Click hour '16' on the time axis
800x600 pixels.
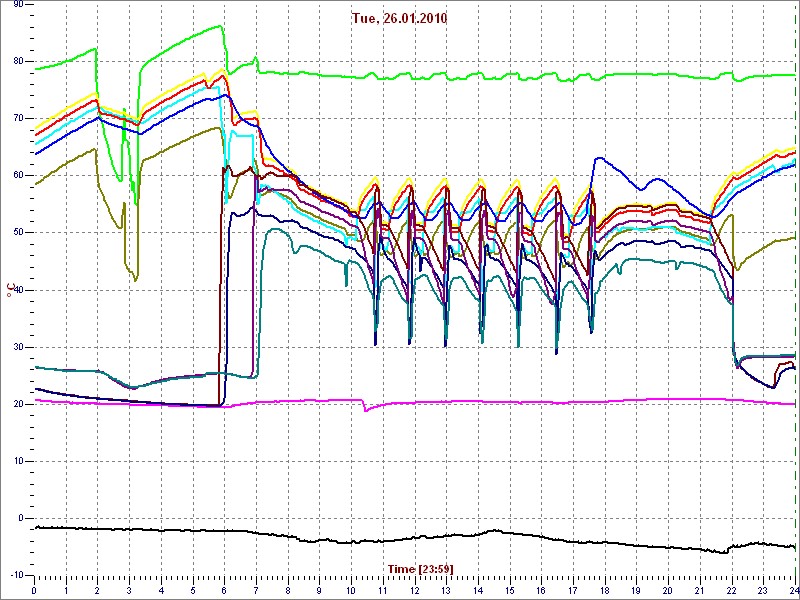[x=541, y=589]
